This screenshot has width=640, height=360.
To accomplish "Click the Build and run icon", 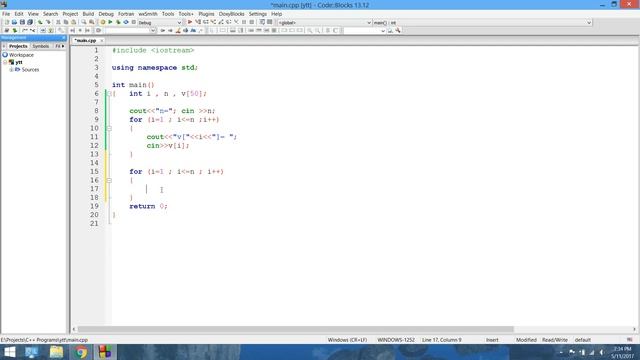I will click(x=118, y=22).
